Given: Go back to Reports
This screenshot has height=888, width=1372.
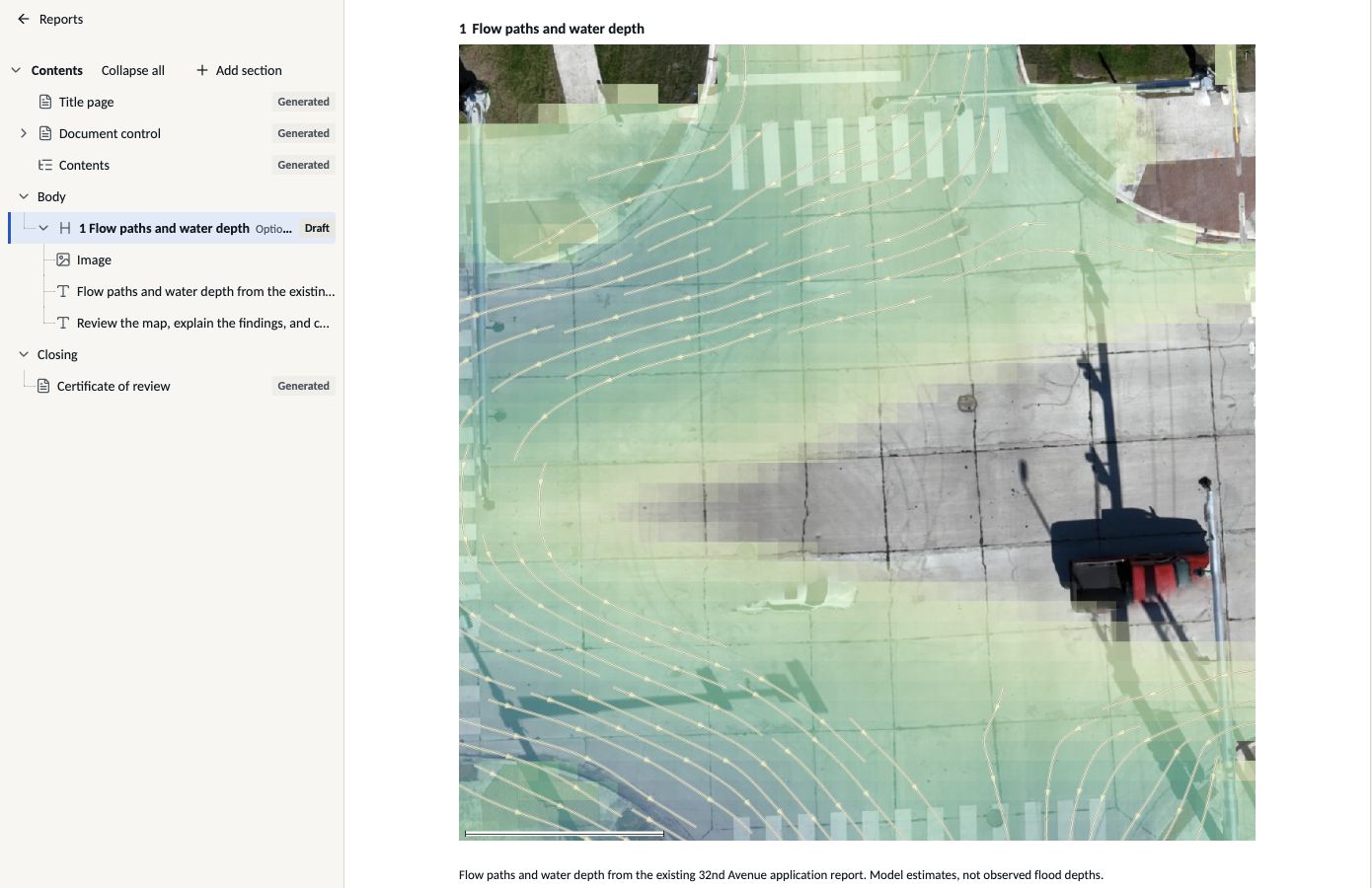Looking at the screenshot, I should (x=50, y=19).
